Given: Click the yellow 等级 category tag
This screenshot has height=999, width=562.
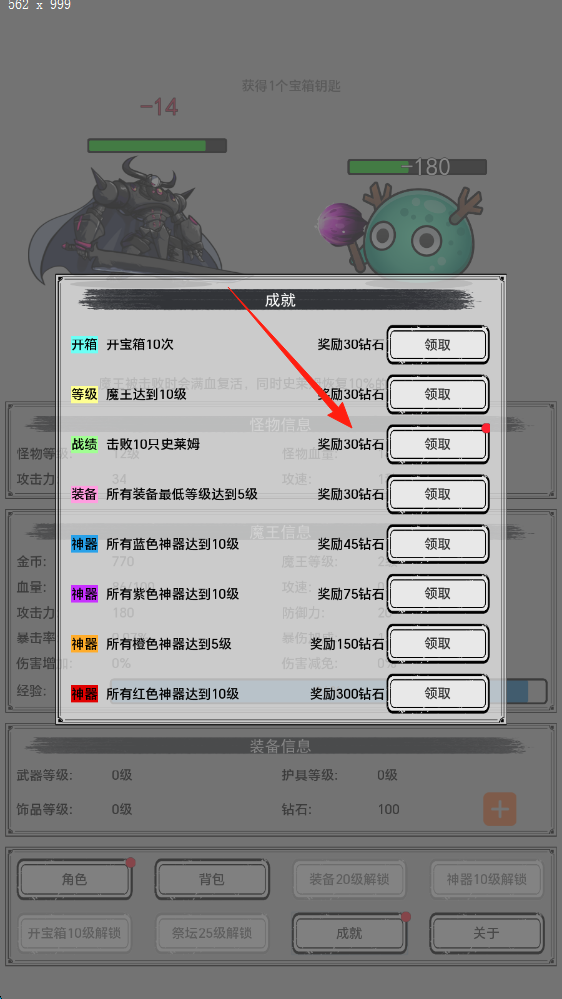Looking at the screenshot, I should pos(84,394).
